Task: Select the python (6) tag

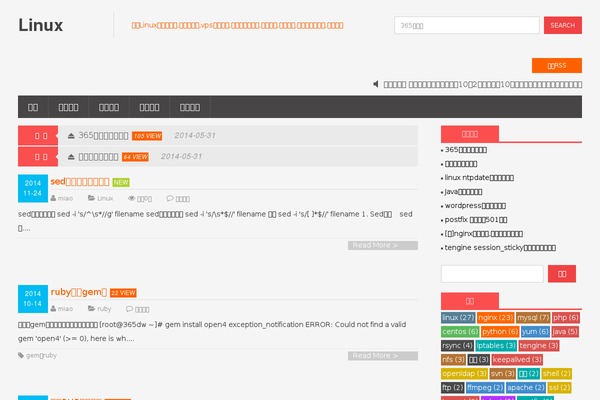Action: point(500,331)
